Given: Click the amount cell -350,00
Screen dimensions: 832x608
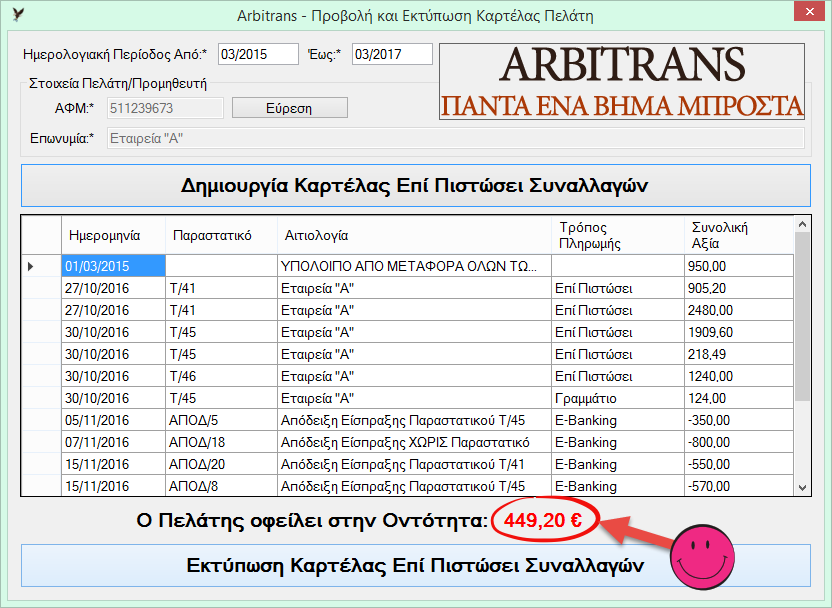Looking at the screenshot, I should click(739, 421).
